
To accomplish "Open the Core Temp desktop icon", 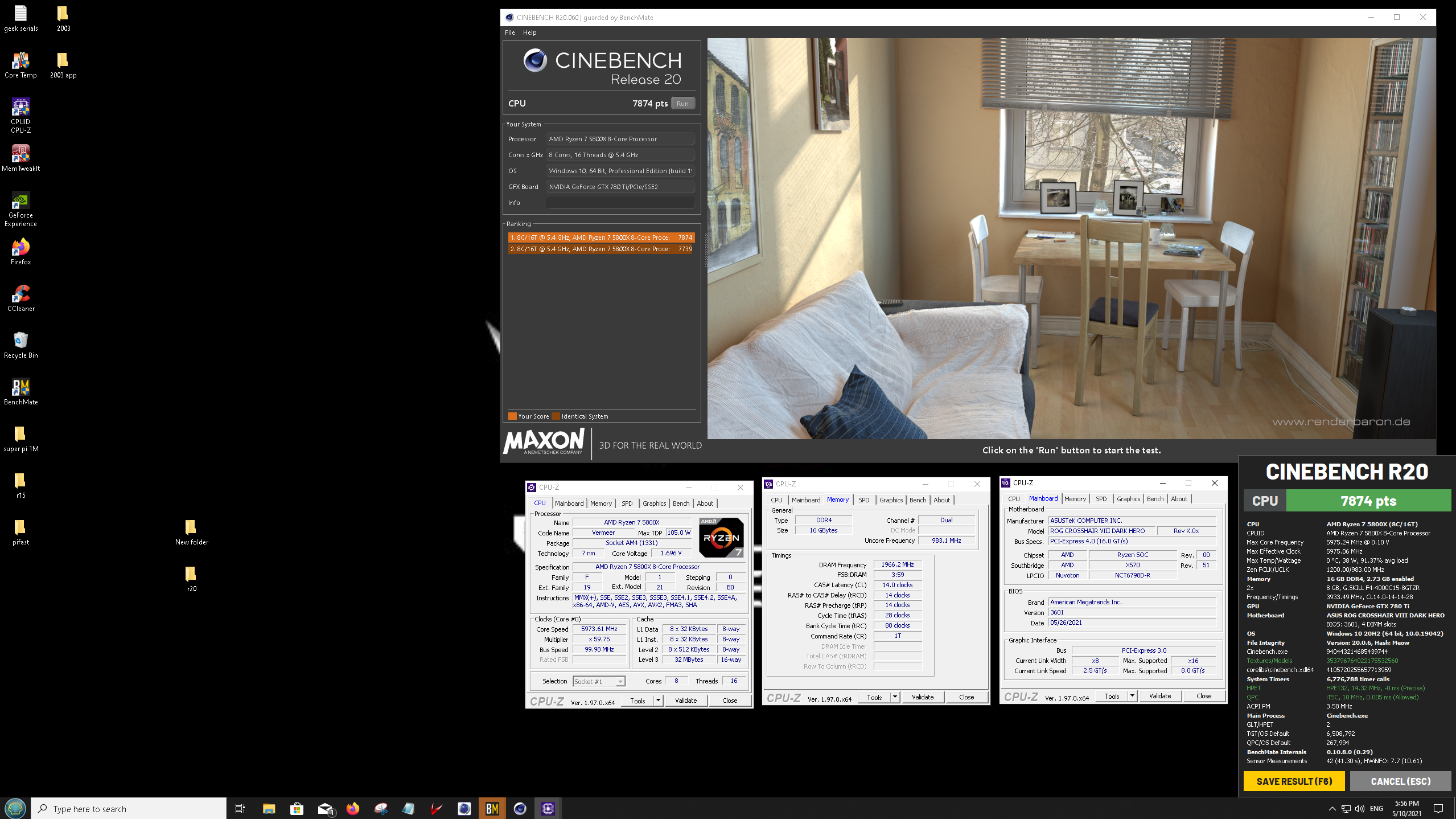I will 20,64.
